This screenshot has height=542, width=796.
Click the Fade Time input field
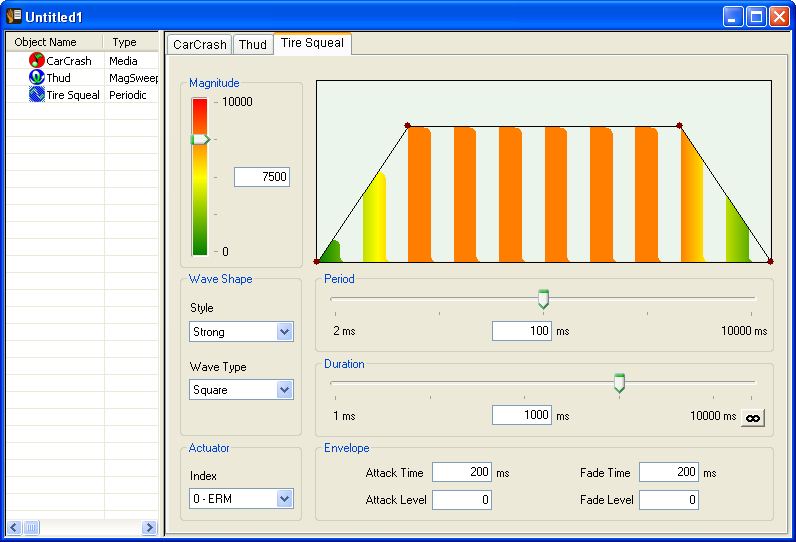[669, 472]
